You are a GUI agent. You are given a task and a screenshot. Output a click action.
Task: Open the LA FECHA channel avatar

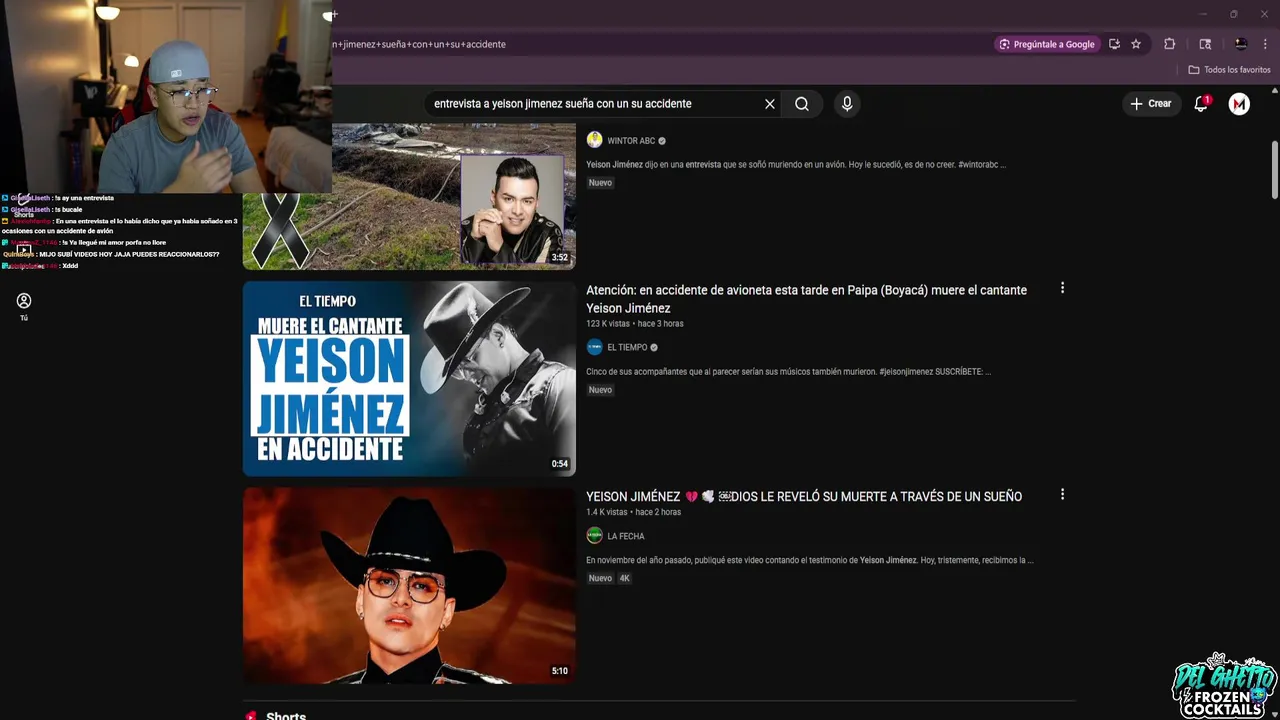pos(594,535)
